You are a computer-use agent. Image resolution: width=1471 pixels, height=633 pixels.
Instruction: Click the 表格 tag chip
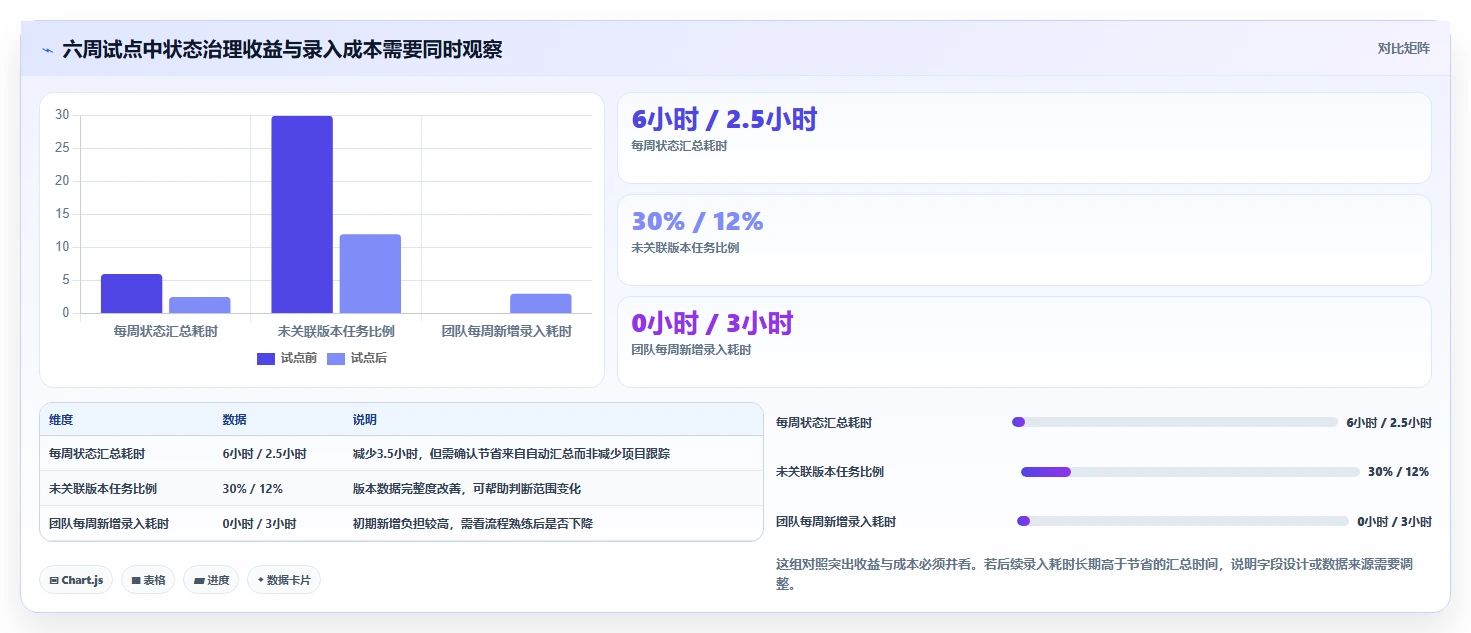[148, 580]
